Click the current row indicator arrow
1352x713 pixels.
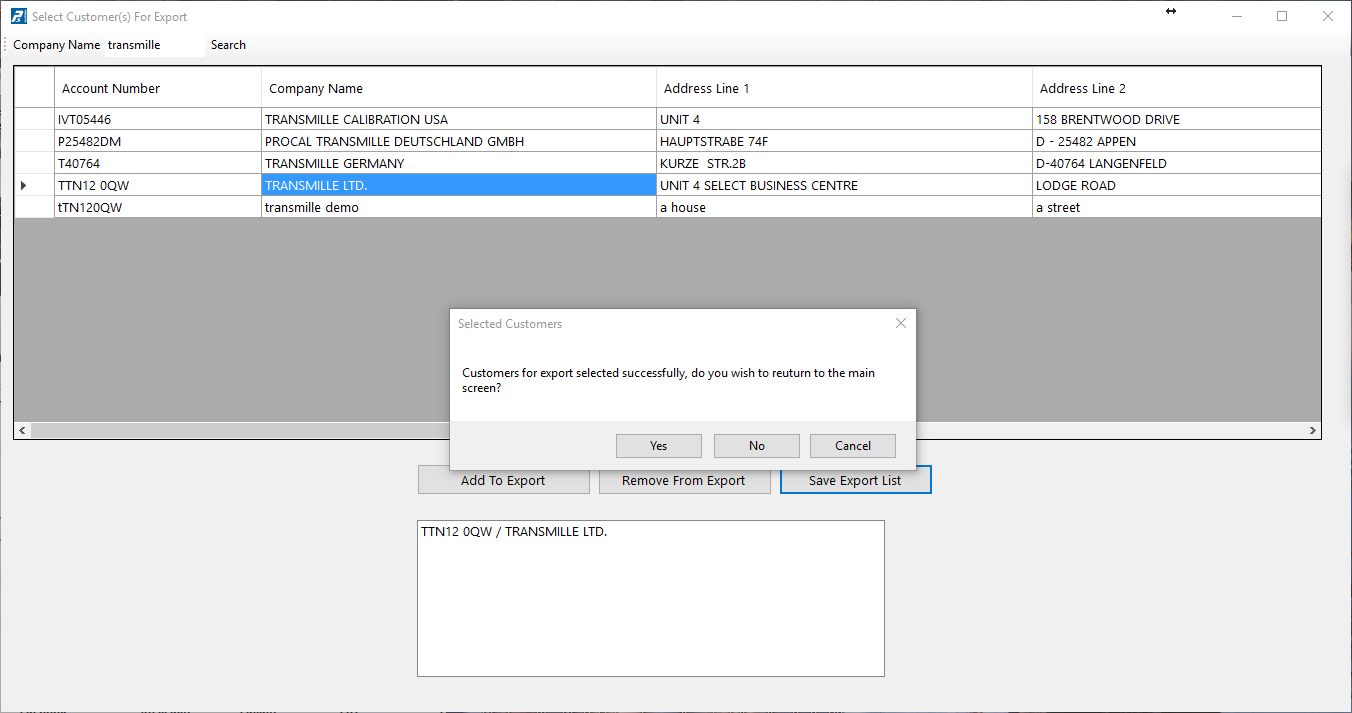(24, 186)
